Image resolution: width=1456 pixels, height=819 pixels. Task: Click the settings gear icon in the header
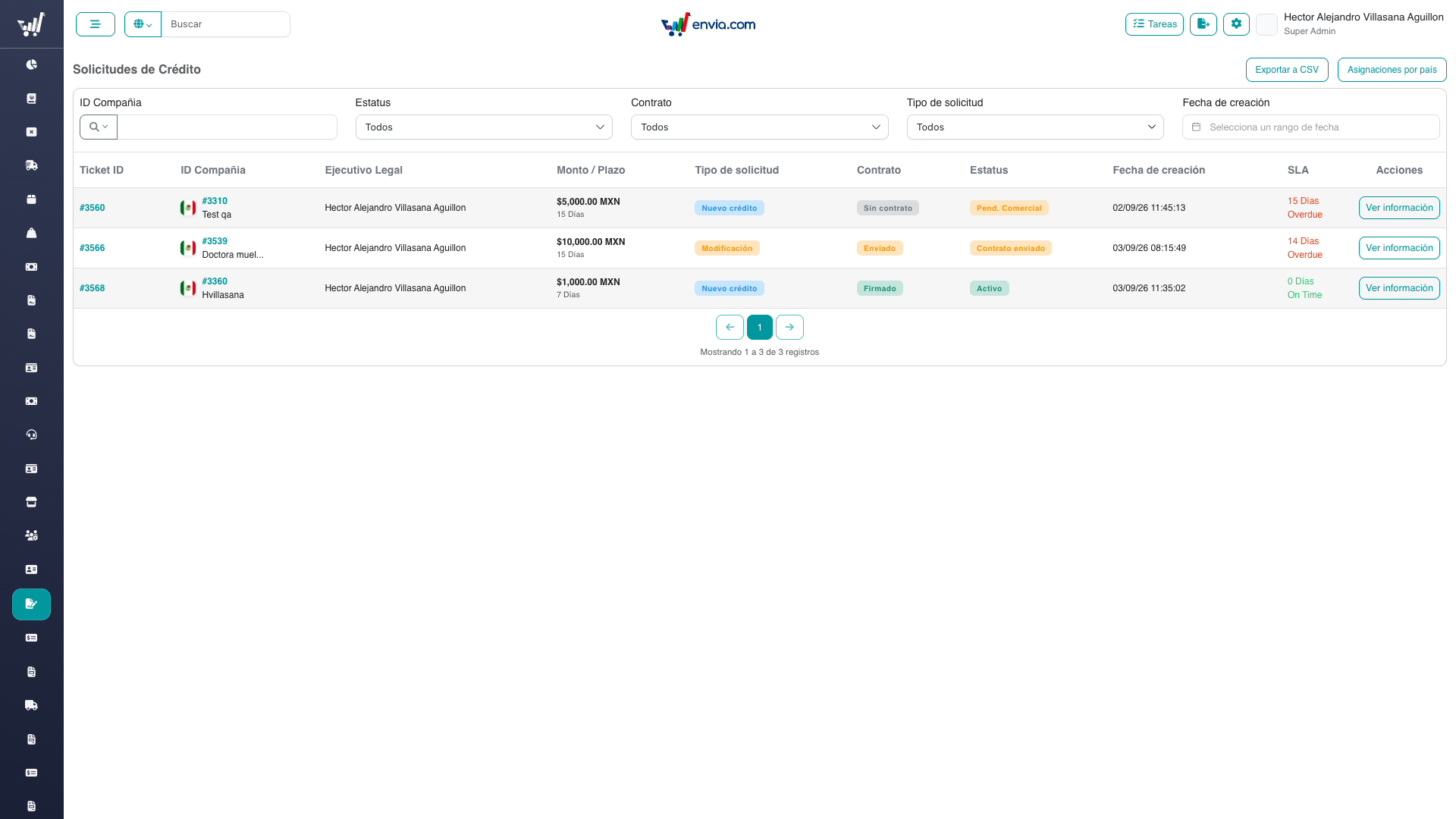tap(1236, 24)
